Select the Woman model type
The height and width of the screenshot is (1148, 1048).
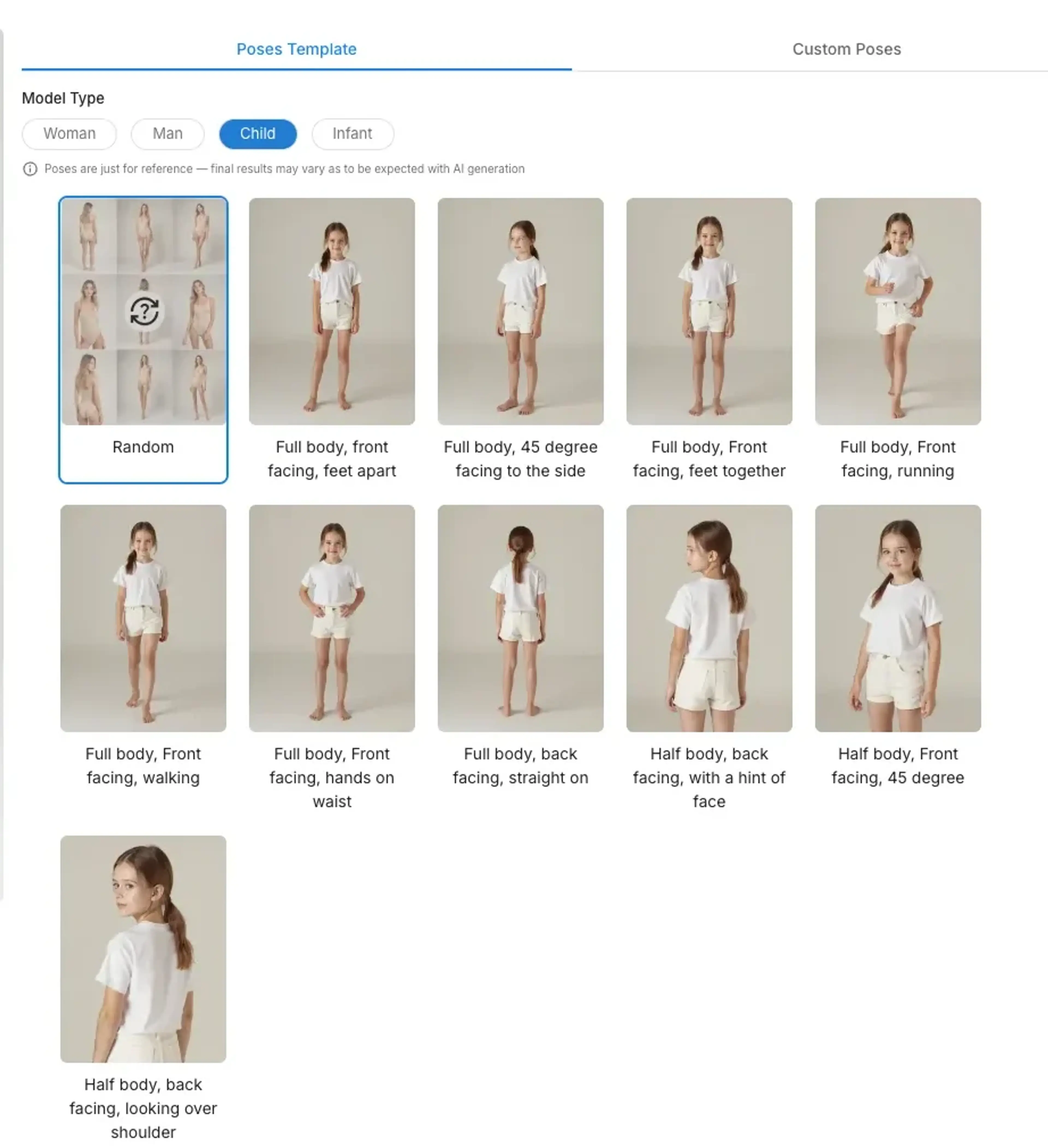pos(70,134)
